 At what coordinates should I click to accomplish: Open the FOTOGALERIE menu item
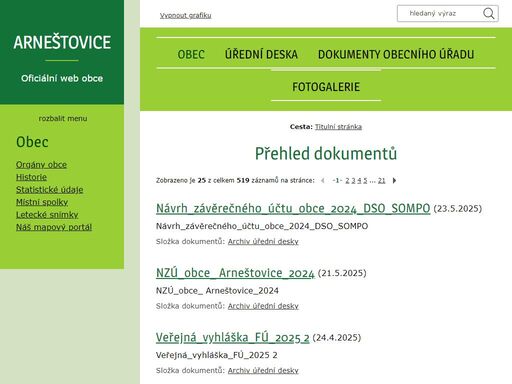[x=326, y=87]
